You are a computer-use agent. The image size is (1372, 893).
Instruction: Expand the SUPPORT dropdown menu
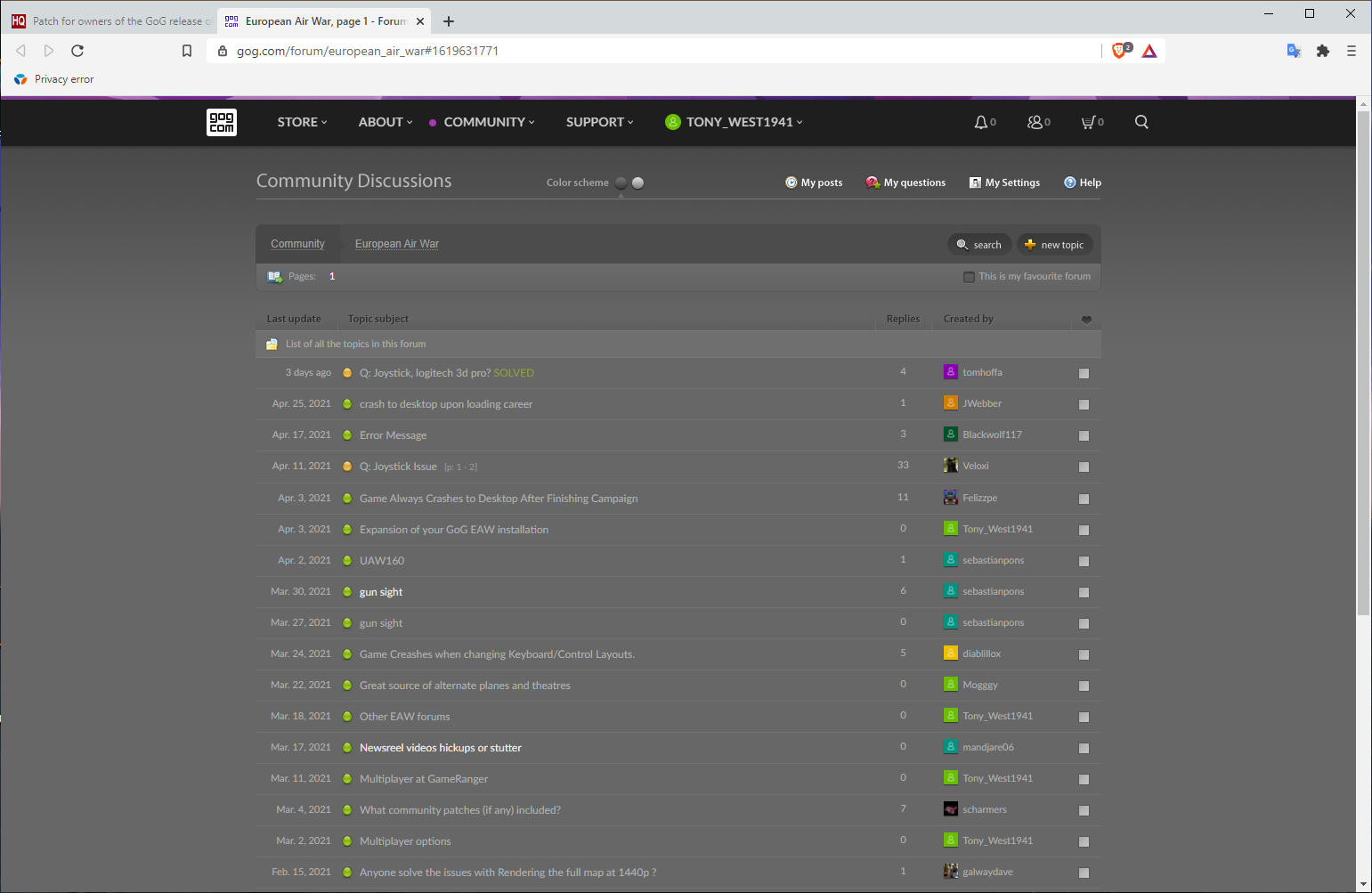[x=599, y=122]
